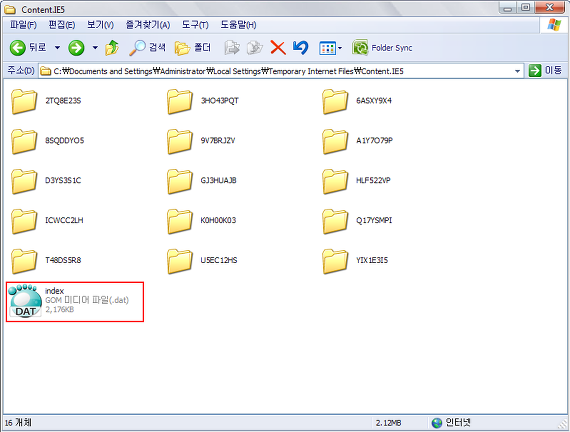Click the Windows flag logo
570x432 pixels.
pyautogui.click(x=554, y=25)
